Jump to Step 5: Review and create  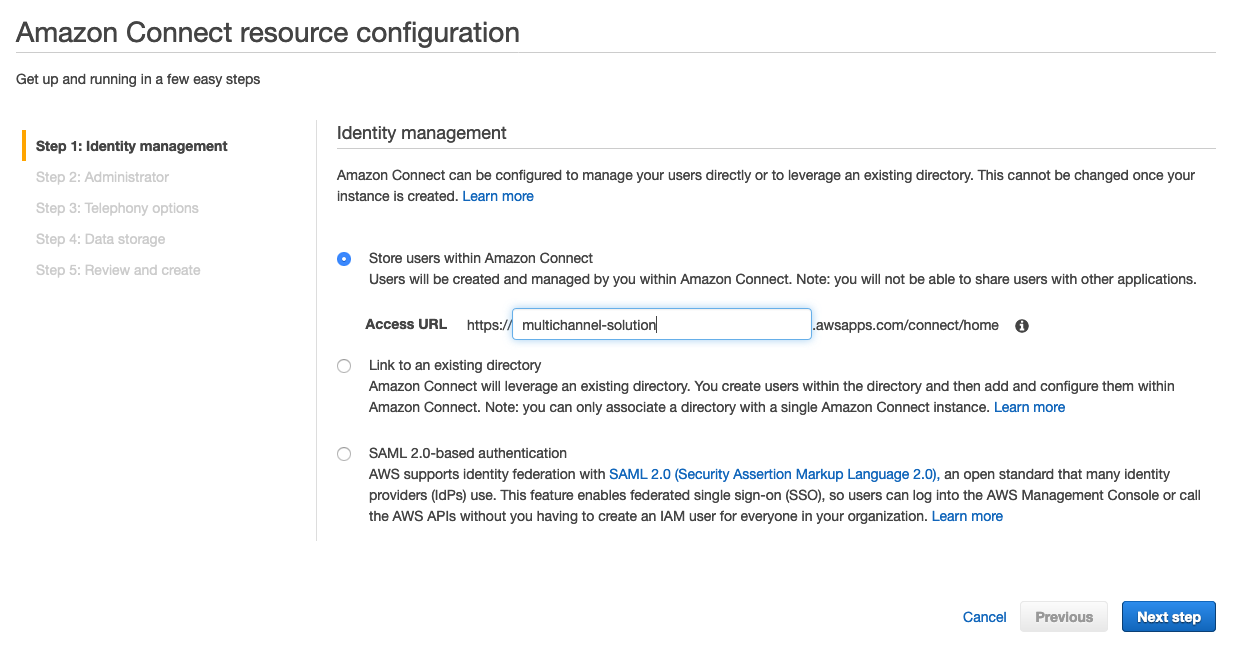pos(118,270)
